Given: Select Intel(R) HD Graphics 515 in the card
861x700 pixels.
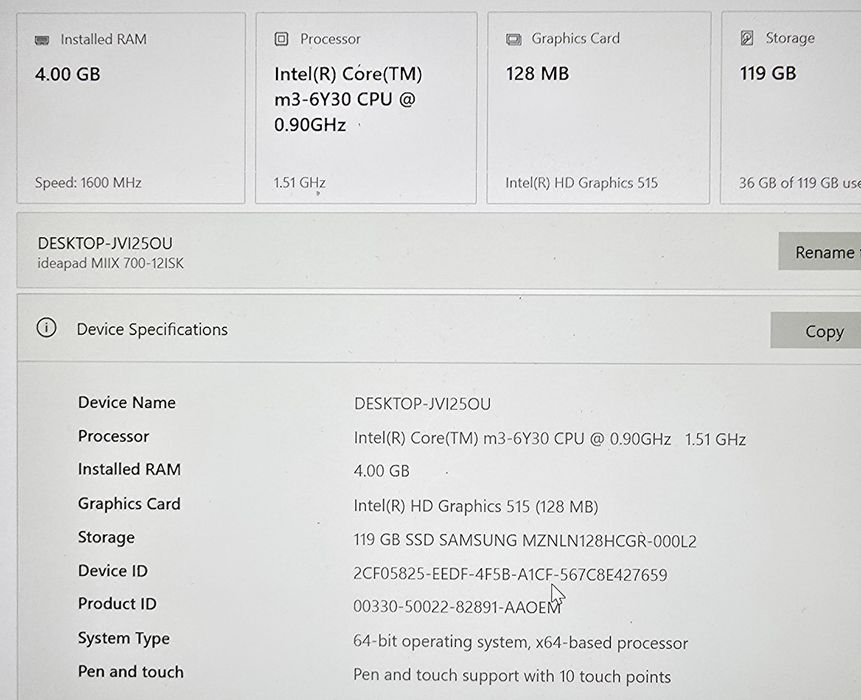Looking at the screenshot, I should tap(582, 183).
